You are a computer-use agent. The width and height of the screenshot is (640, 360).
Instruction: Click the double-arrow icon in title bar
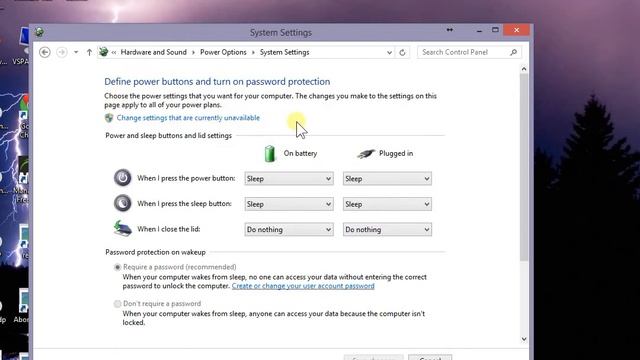click(450, 30)
